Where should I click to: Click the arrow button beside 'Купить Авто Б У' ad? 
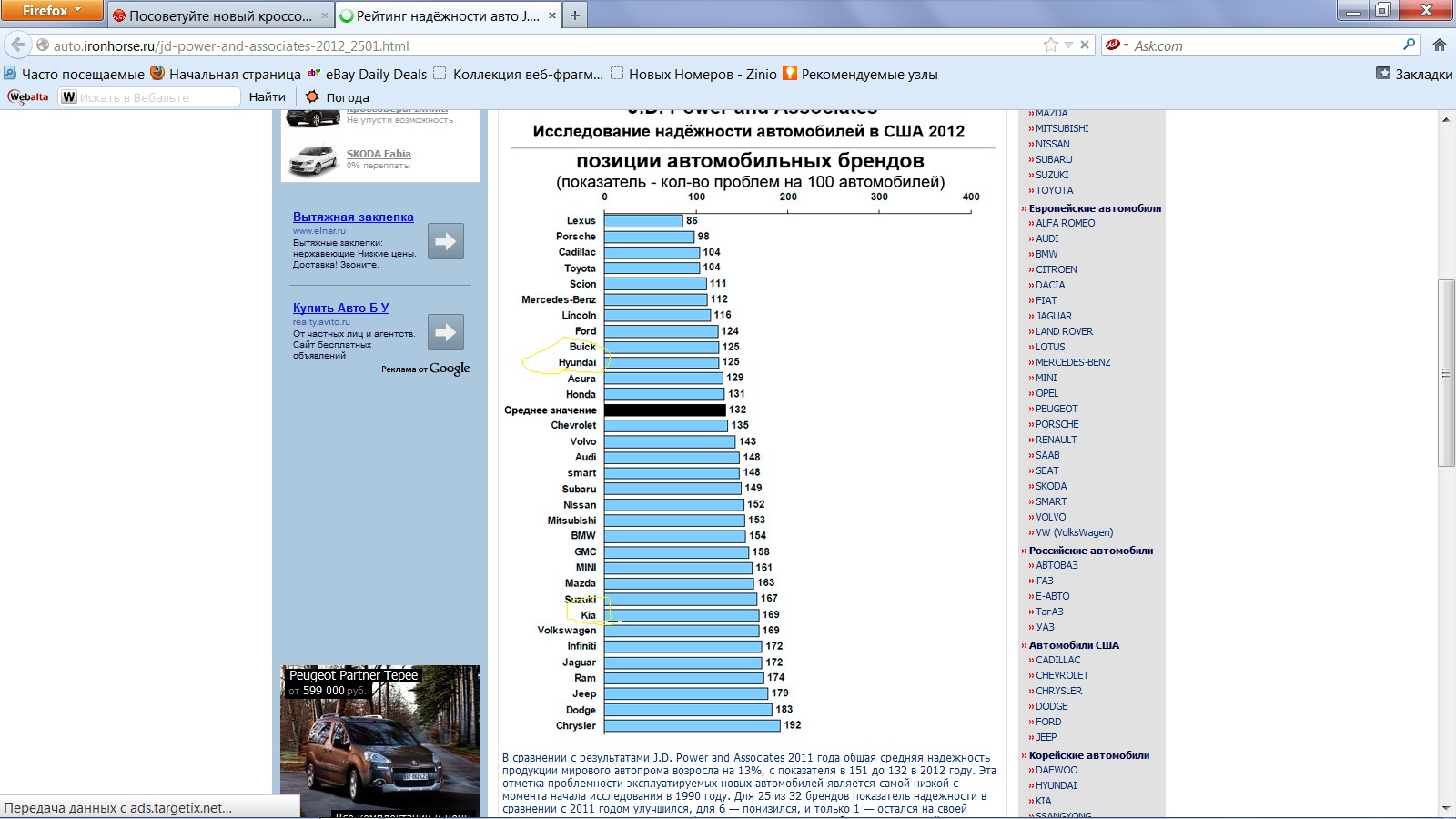[x=446, y=332]
